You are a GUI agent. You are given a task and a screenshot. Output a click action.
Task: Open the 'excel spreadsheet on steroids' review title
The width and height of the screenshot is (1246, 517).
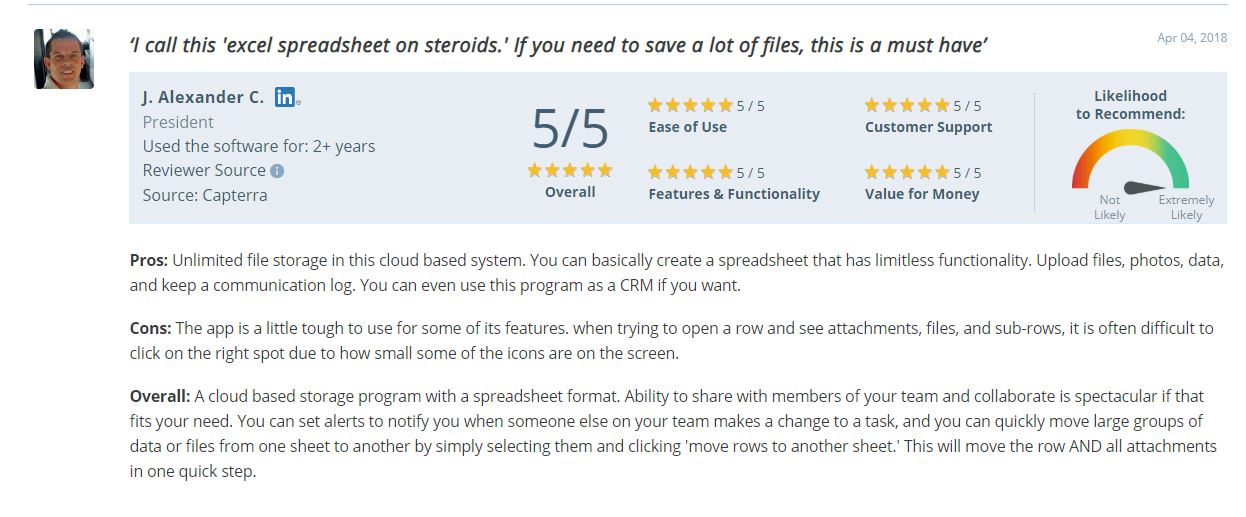tap(559, 46)
